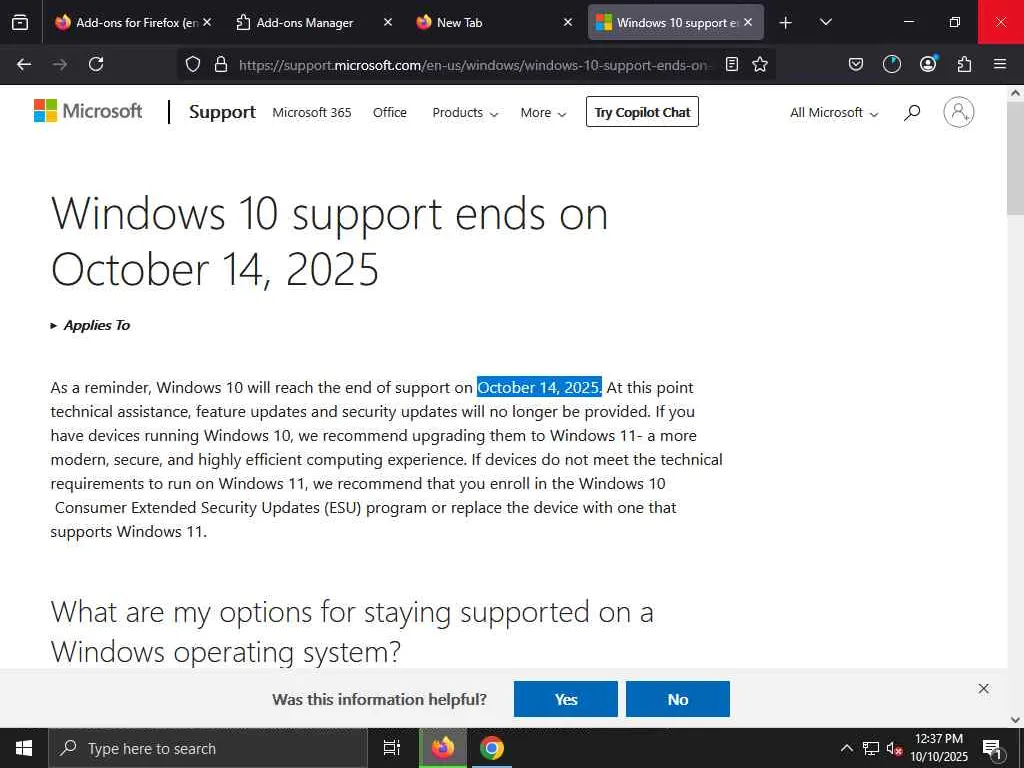Close the Add-ons Manager tab
Viewport: 1024px width, 768px height.
388,22
